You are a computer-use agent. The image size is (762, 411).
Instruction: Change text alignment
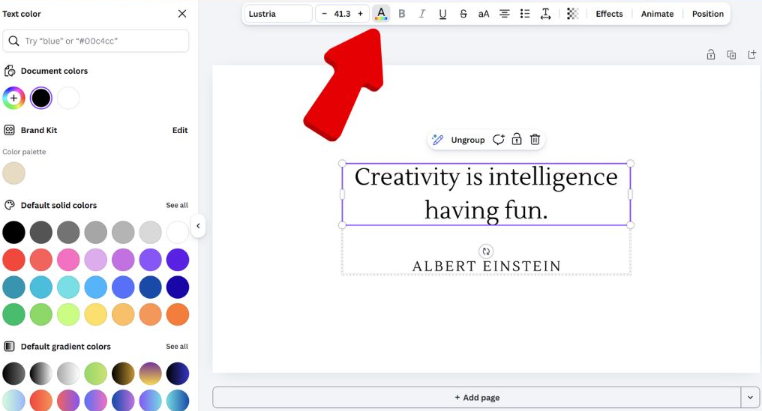coord(504,14)
